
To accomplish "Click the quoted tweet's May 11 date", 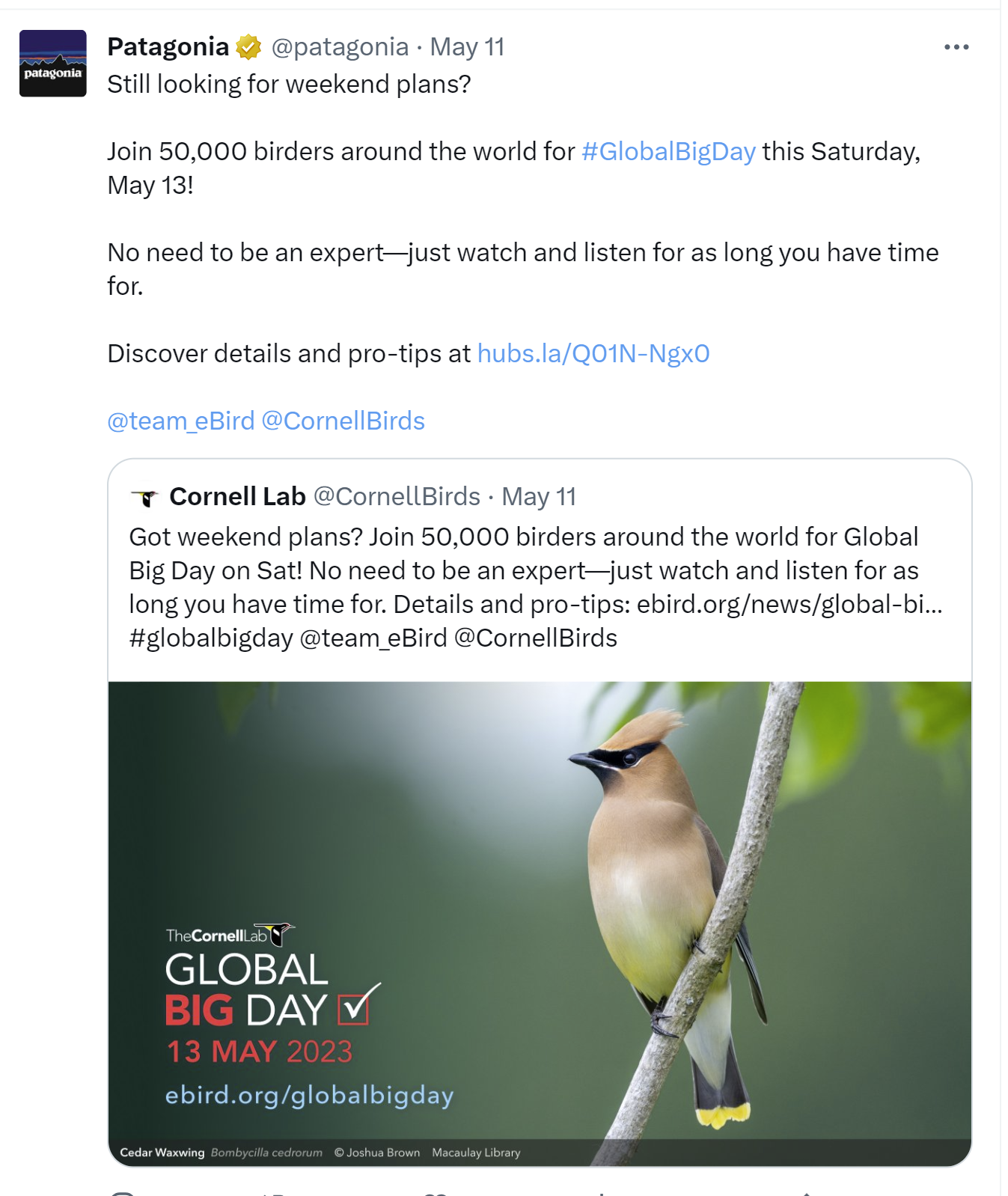I will point(538,497).
